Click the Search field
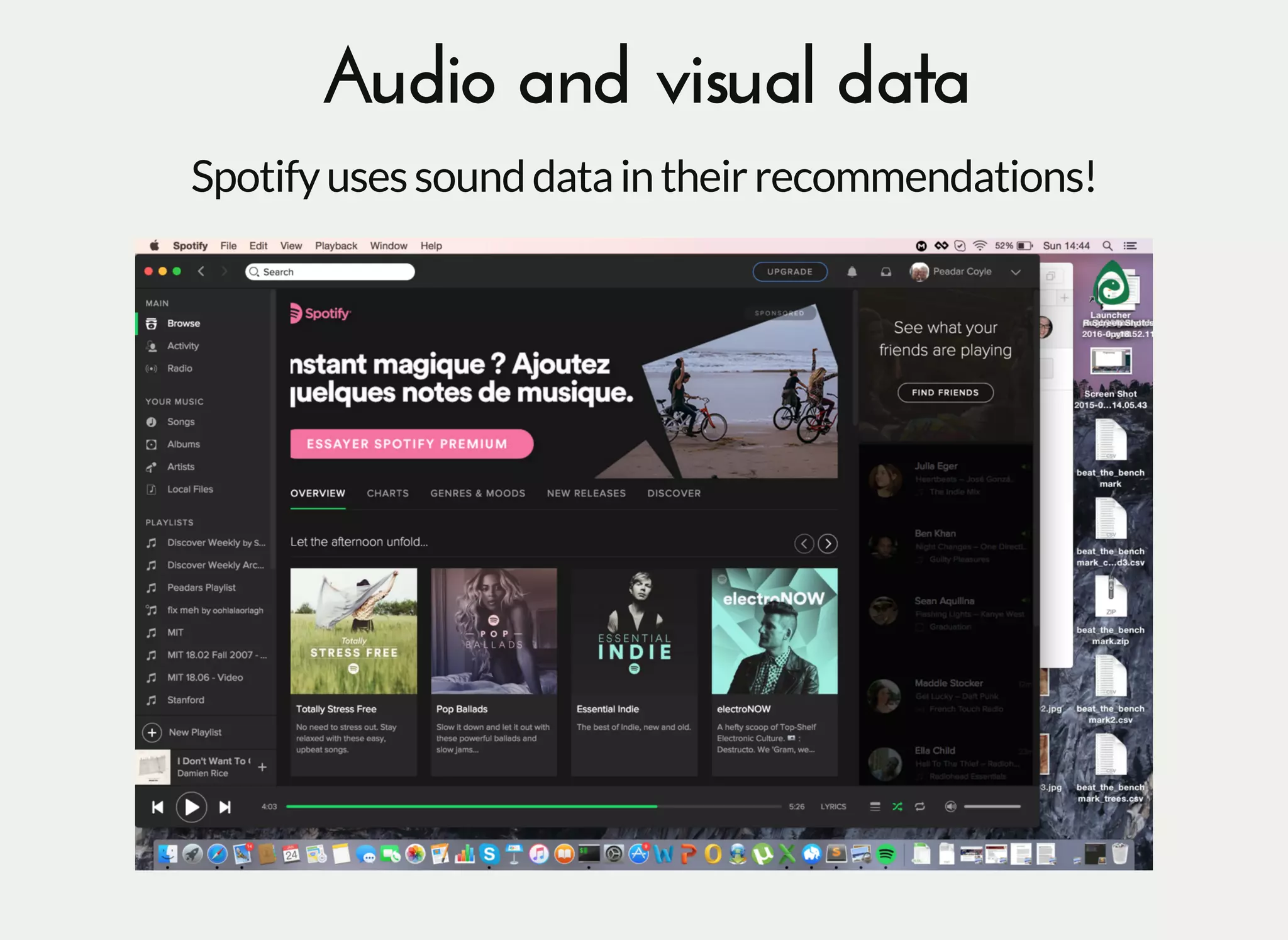The height and width of the screenshot is (940, 1288). tap(330, 272)
